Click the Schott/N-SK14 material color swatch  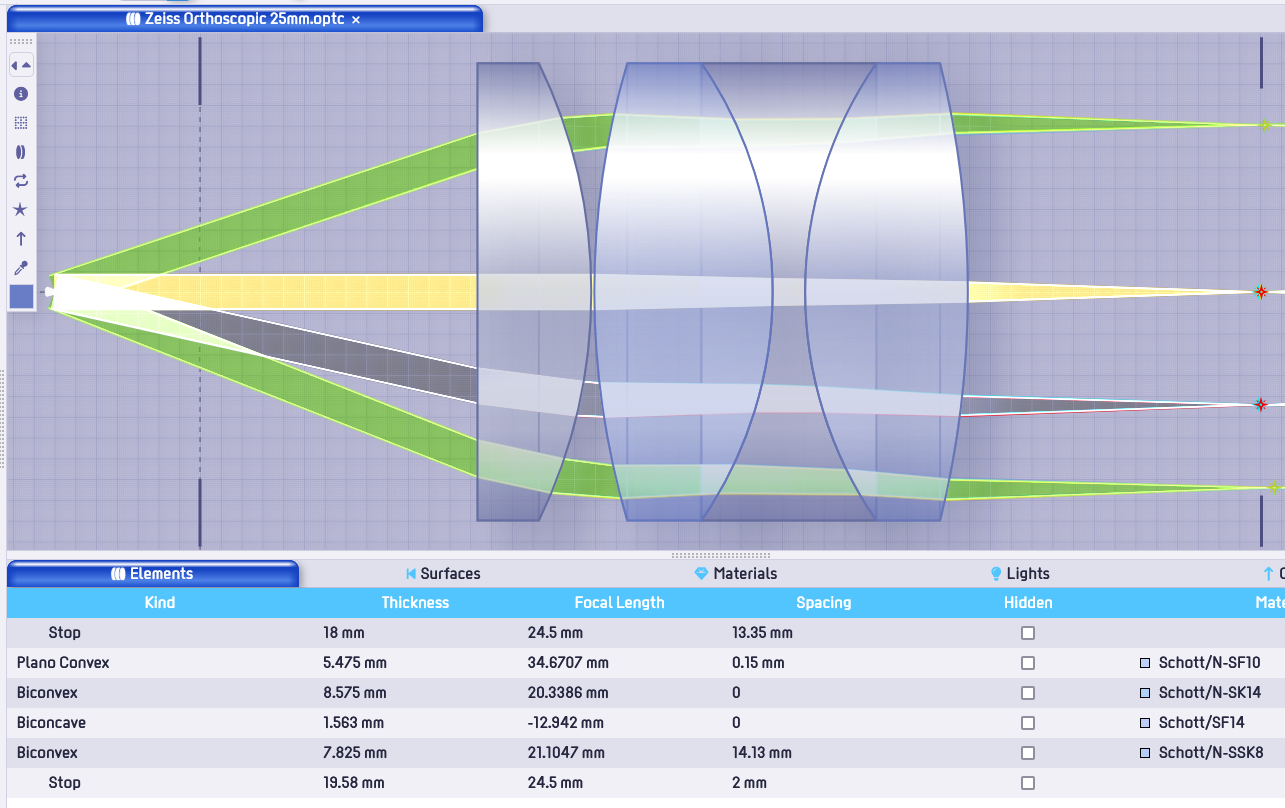coord(1145,693)
